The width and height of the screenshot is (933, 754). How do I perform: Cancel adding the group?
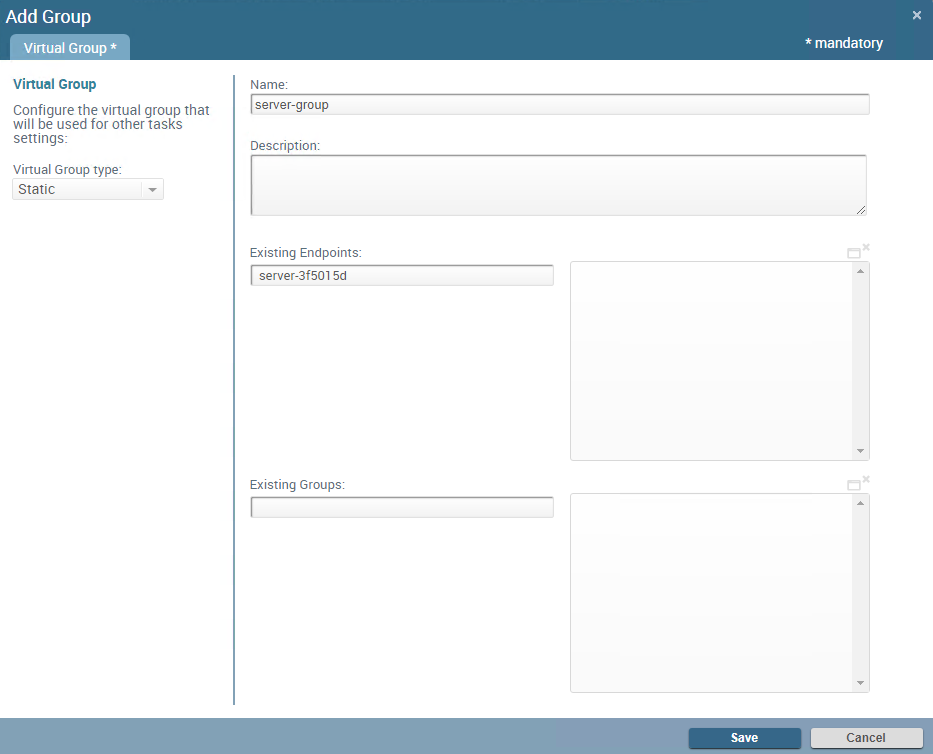pyautogui.click(x=866, y=738)
